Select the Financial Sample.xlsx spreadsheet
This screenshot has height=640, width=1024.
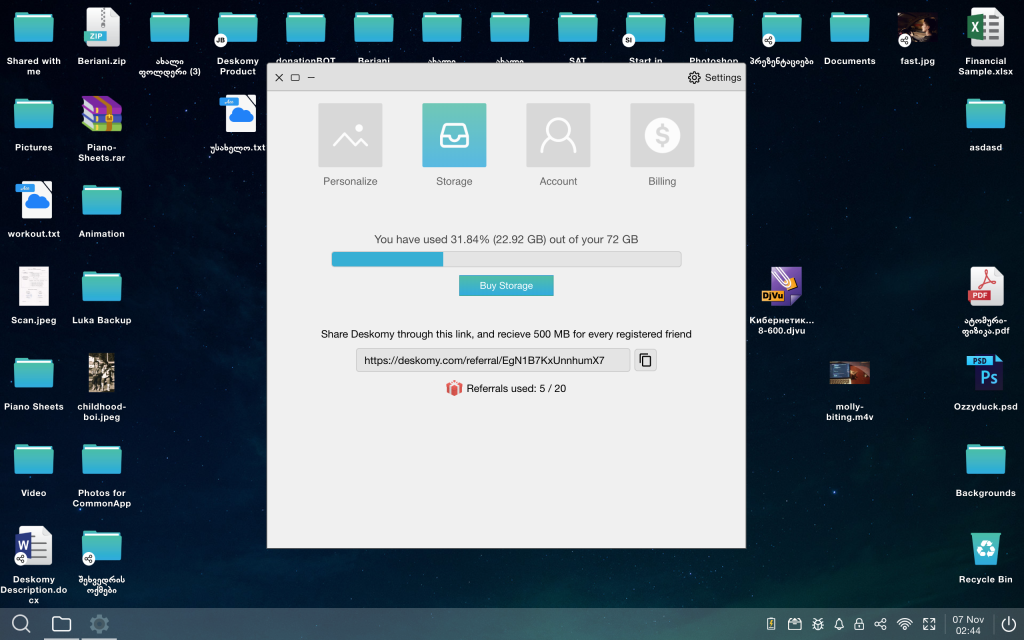(x=985, y=43)
